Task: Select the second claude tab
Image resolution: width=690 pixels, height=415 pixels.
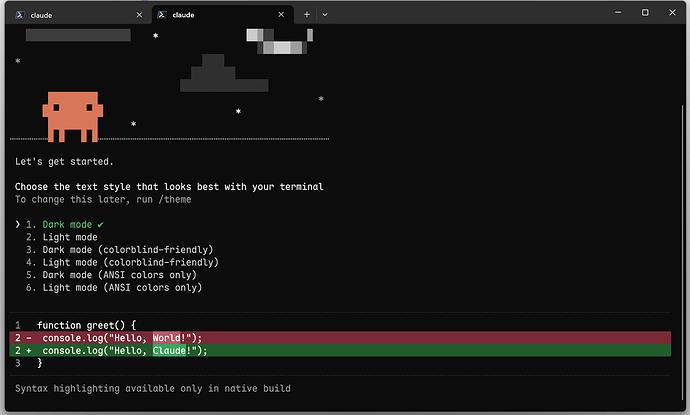Action: (x=223, y=15)
